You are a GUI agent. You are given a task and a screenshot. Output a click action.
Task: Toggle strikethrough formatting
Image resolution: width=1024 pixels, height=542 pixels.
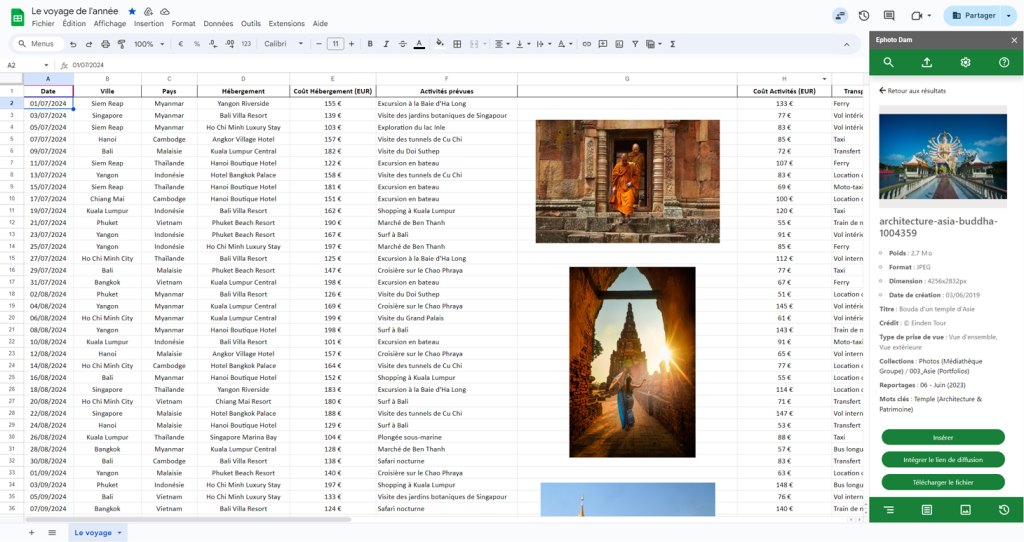402,44
